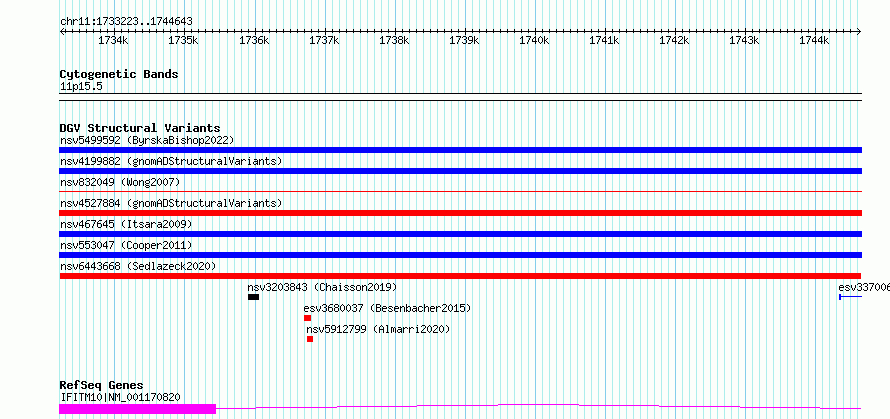This screenshot has width=890, height=419.
Task: Click the DGV Structural Variants track title
Action: point(140,128)
